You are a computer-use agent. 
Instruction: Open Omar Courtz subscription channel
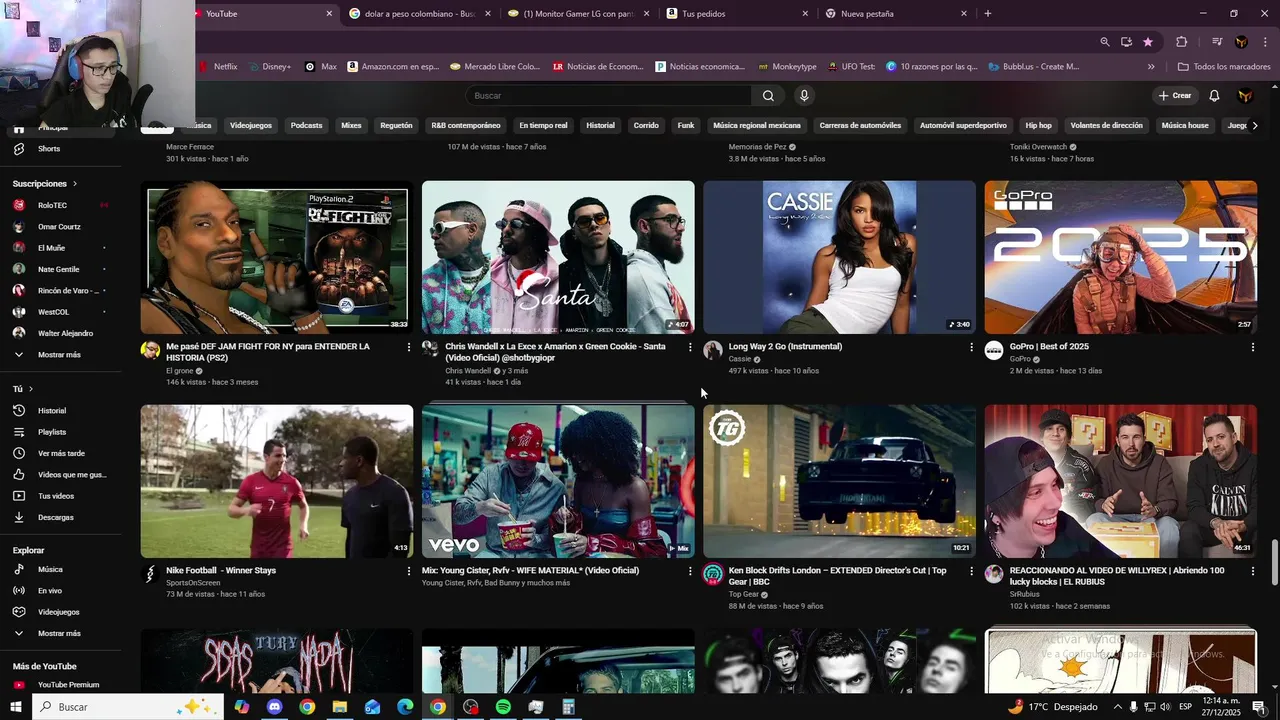[x=60, y=227]
